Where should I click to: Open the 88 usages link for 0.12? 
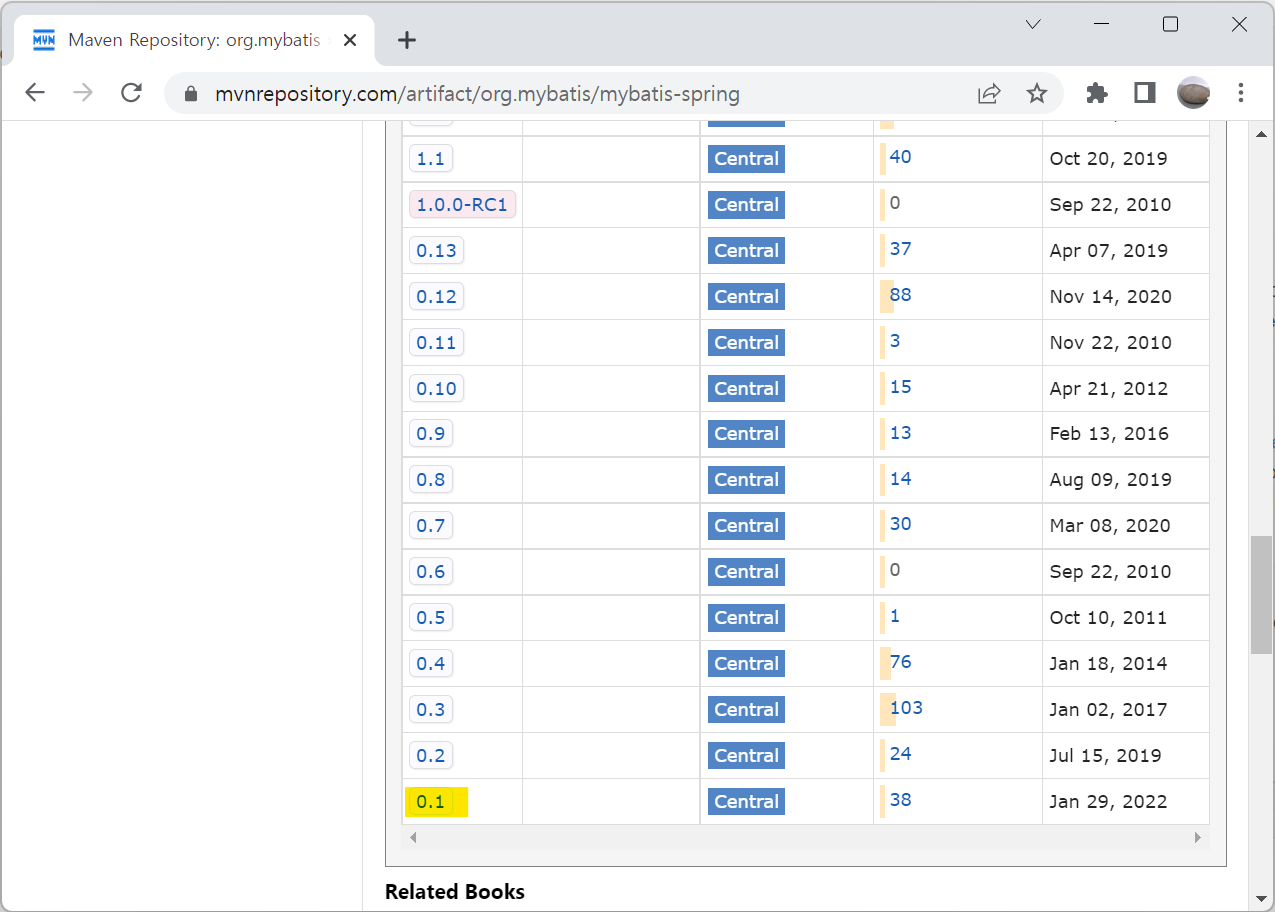(900, 295)
